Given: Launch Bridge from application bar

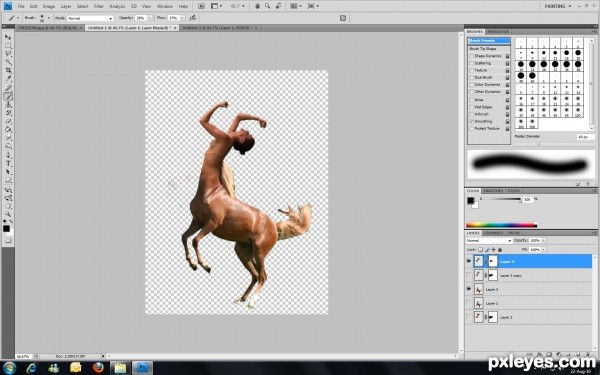Looking at the screenshot, I should [201, 6].
